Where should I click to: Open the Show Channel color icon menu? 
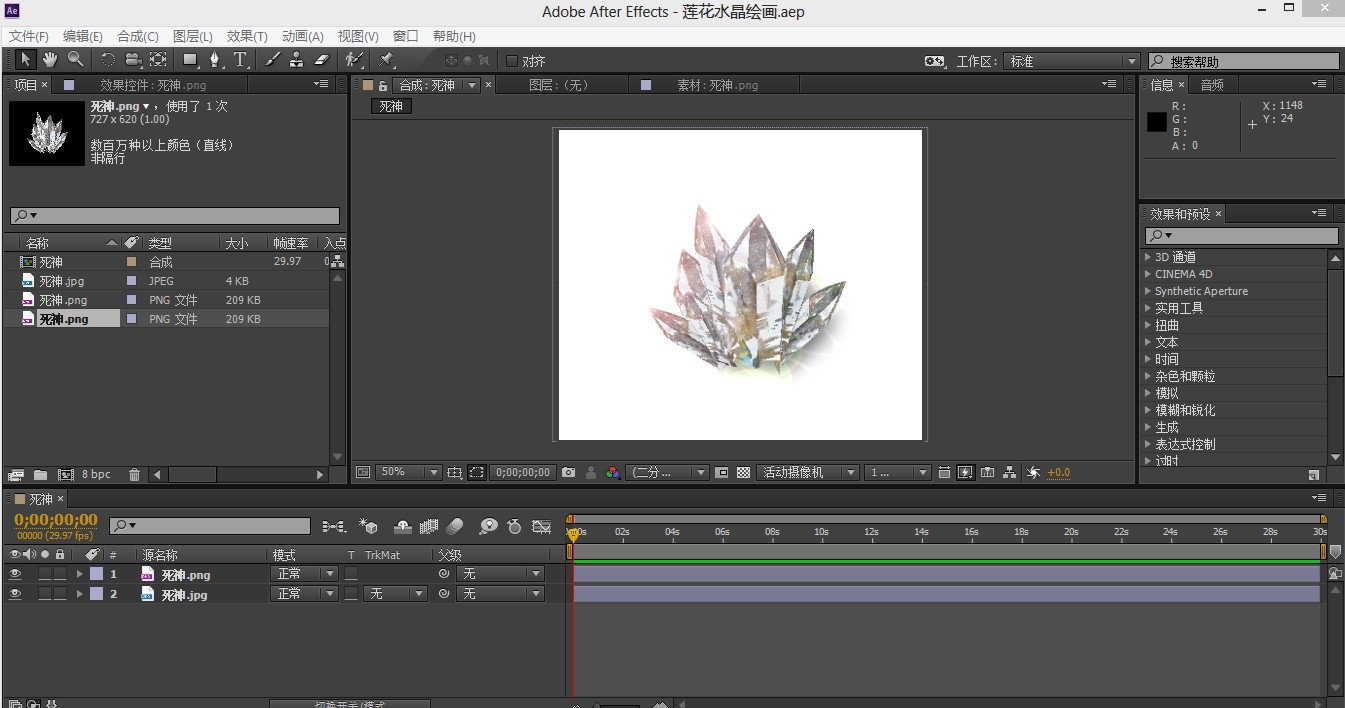(614, 472)
